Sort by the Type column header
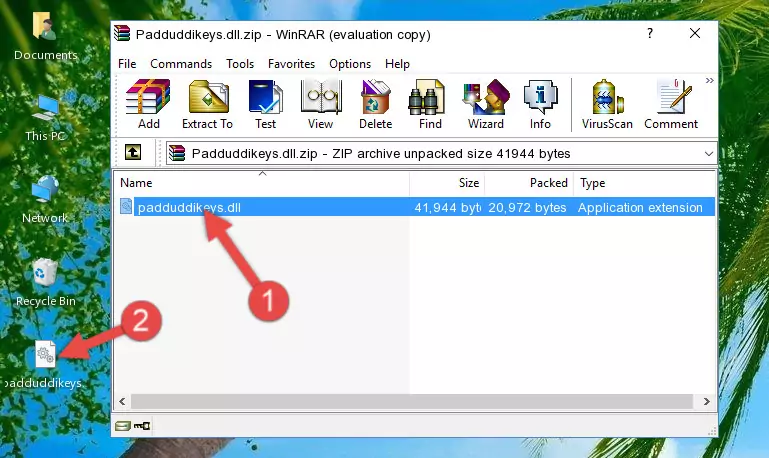The width and height of the screenshot is (769, 458). [x=644, y=183]
